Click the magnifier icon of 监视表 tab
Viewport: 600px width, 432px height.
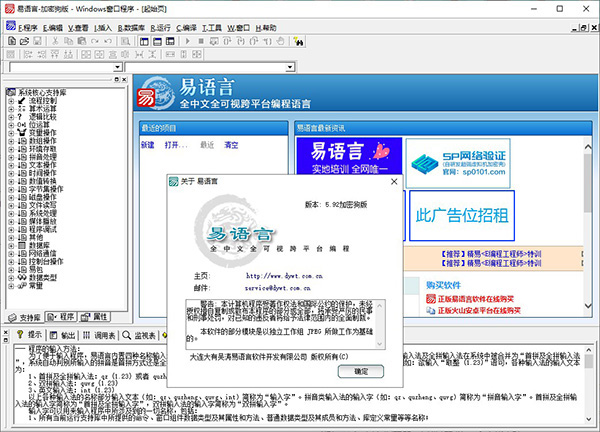(126, 336)
